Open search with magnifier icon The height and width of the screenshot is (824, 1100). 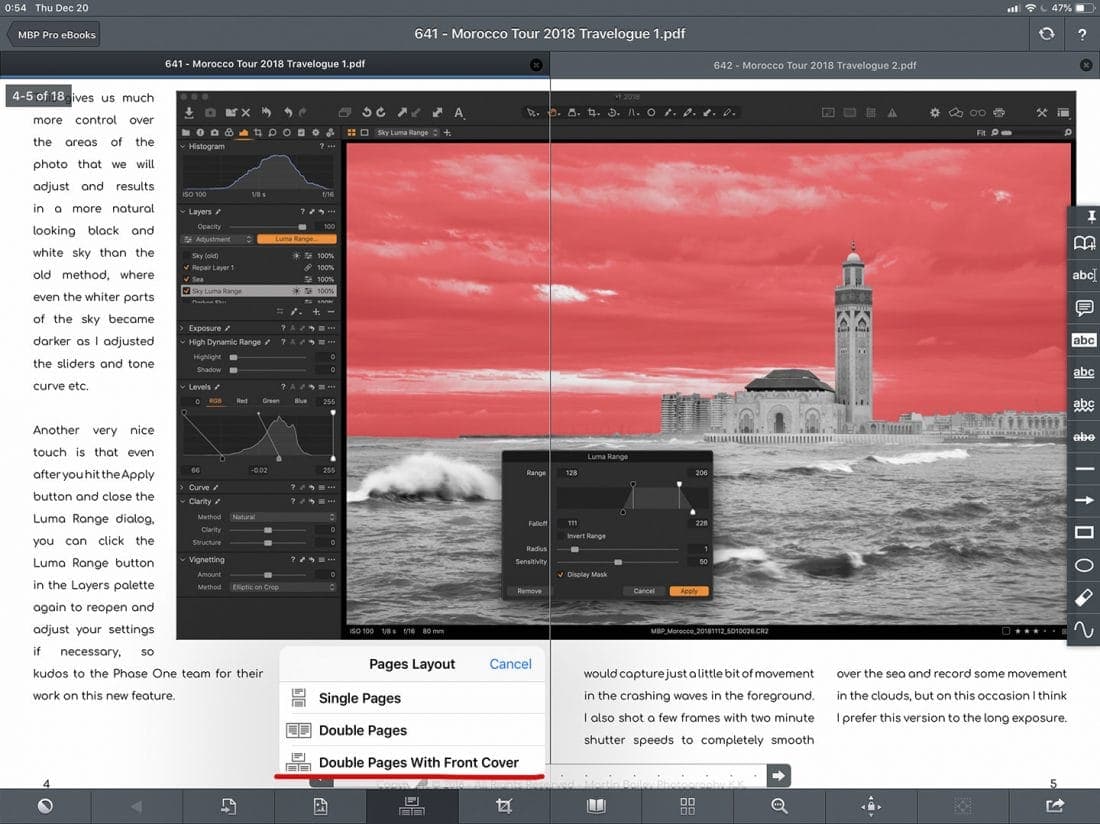779,806
